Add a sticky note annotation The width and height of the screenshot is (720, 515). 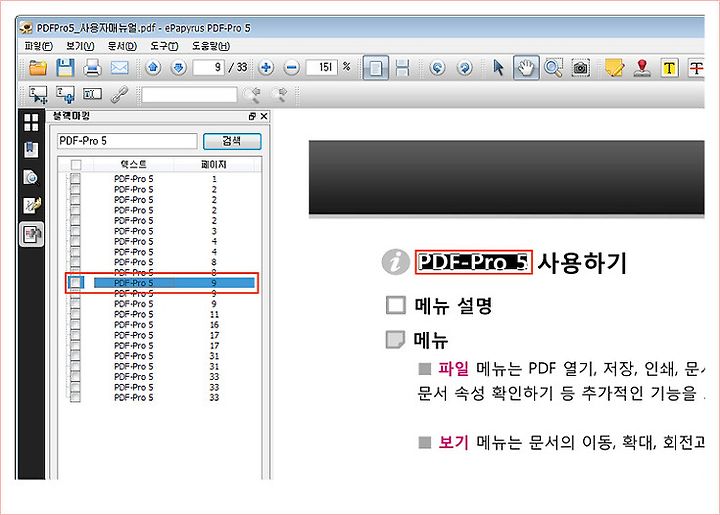click(x=614, y=68)
